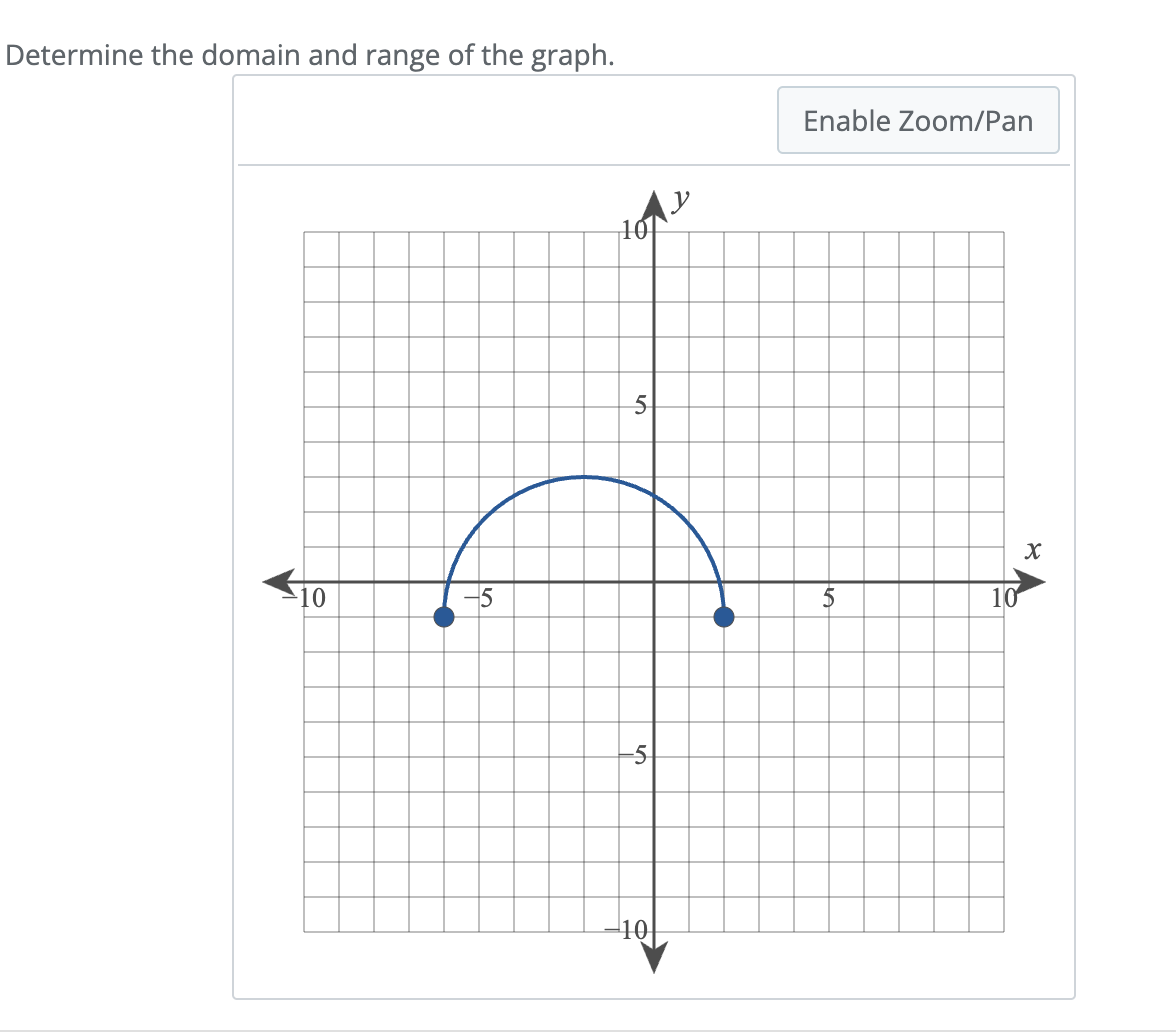Select the right endpoint of the semicircle
This screenshot has height=1034, width=1176.
[x=724, y=617]
